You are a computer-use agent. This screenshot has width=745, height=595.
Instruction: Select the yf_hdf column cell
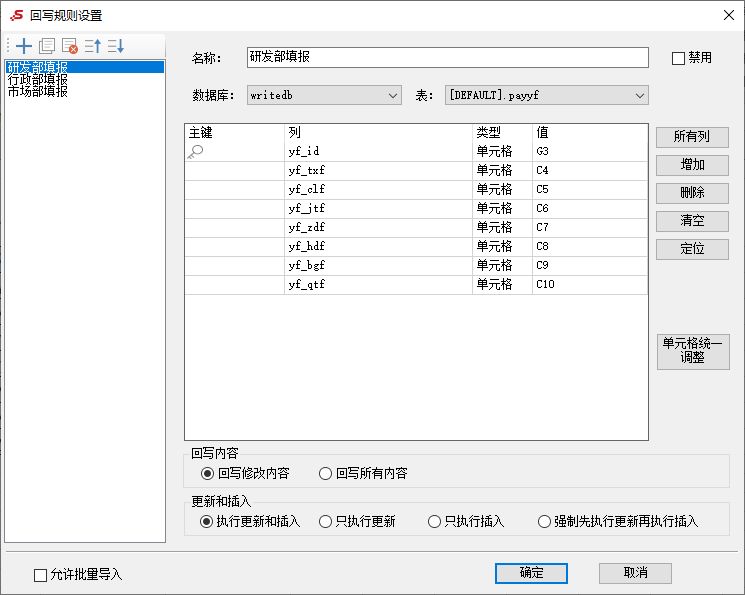(x=378, y=247)
